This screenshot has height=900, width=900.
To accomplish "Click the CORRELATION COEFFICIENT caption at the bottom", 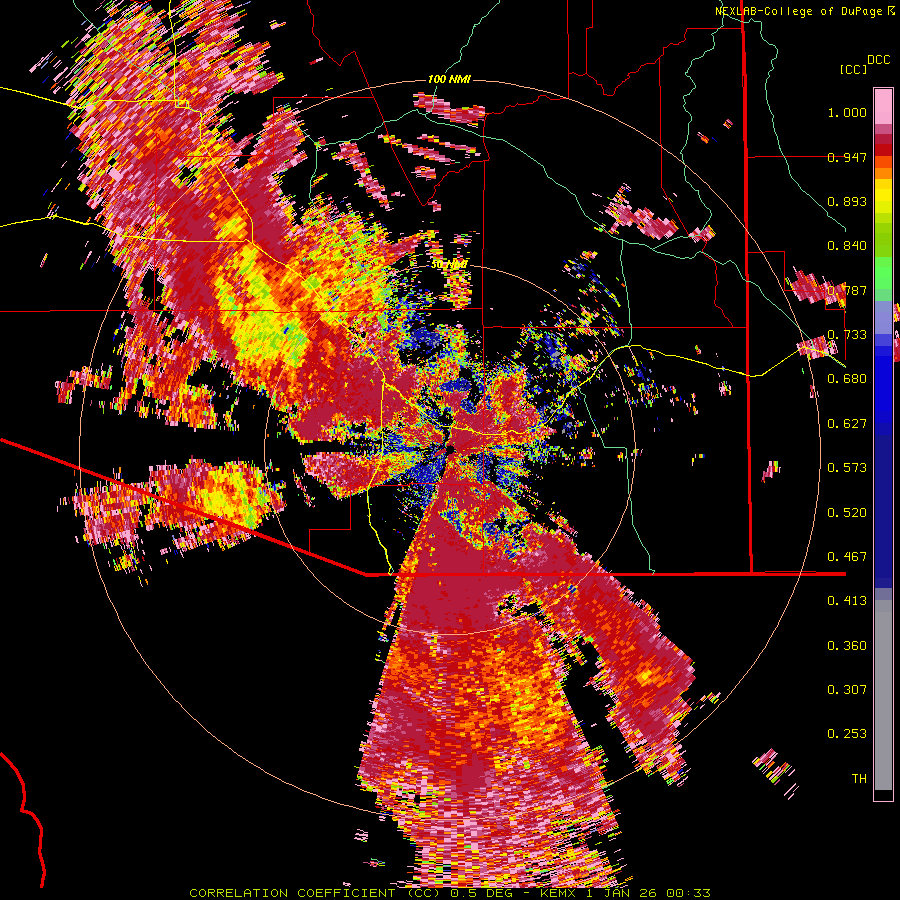I will (x=450, y=893).
